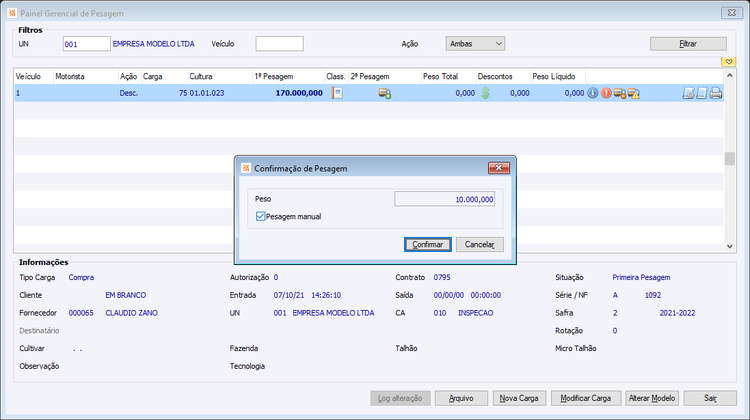Screen dimensions: 750x420
Task: Click the red exclamation alert icon
Action: [606, 93]
